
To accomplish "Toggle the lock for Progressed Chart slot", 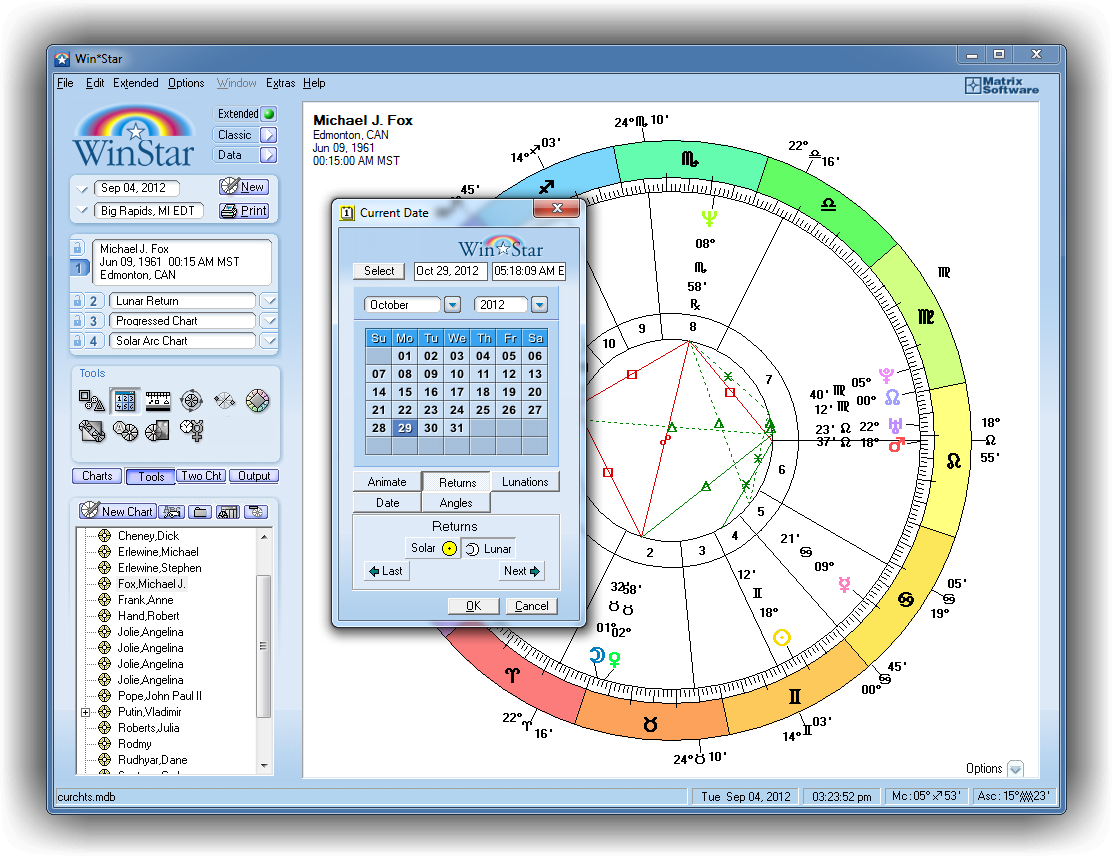I will (x=77, y=321).
